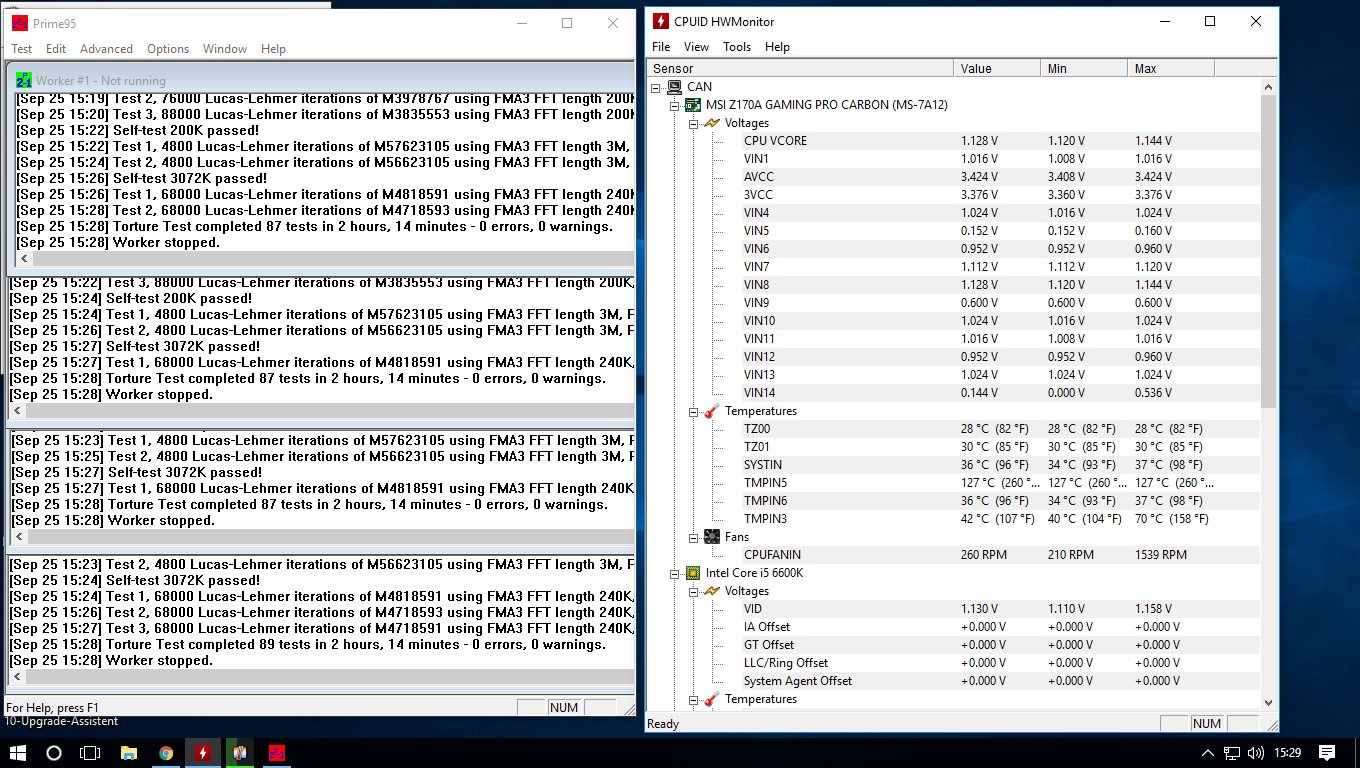Collapse the Intel Core i5 6600K node
Screen dimensions: 1360x768
[x=675, y=573]
